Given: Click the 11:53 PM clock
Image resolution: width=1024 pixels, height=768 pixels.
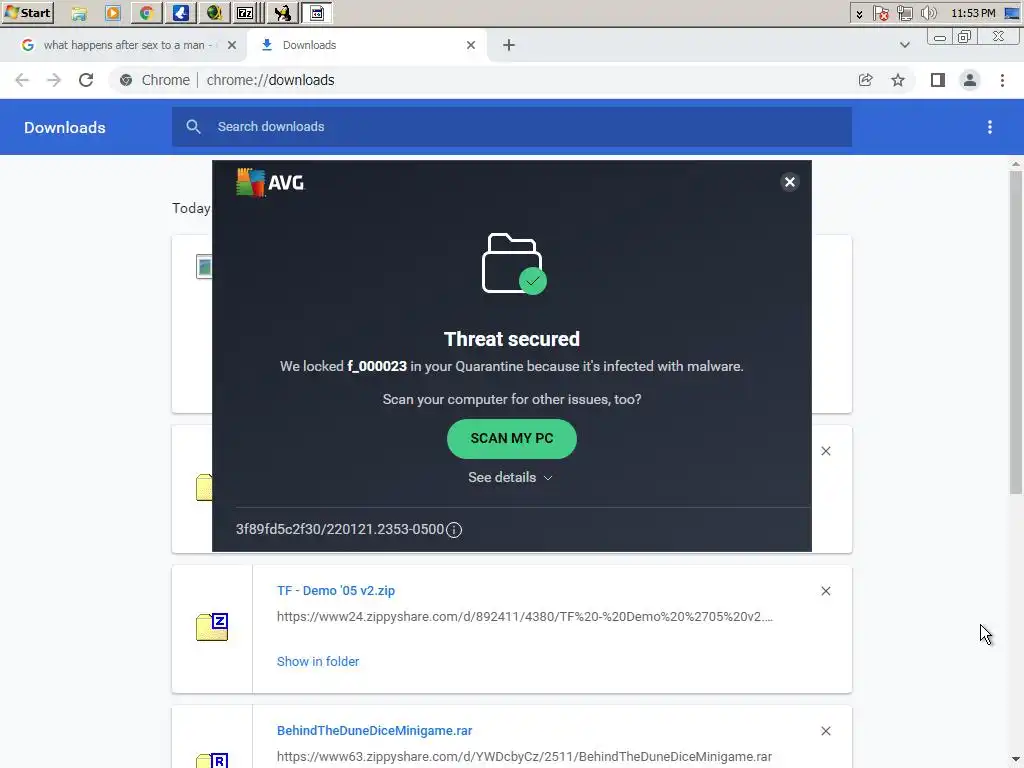Looking at the screenshot, I should (973, 13).
